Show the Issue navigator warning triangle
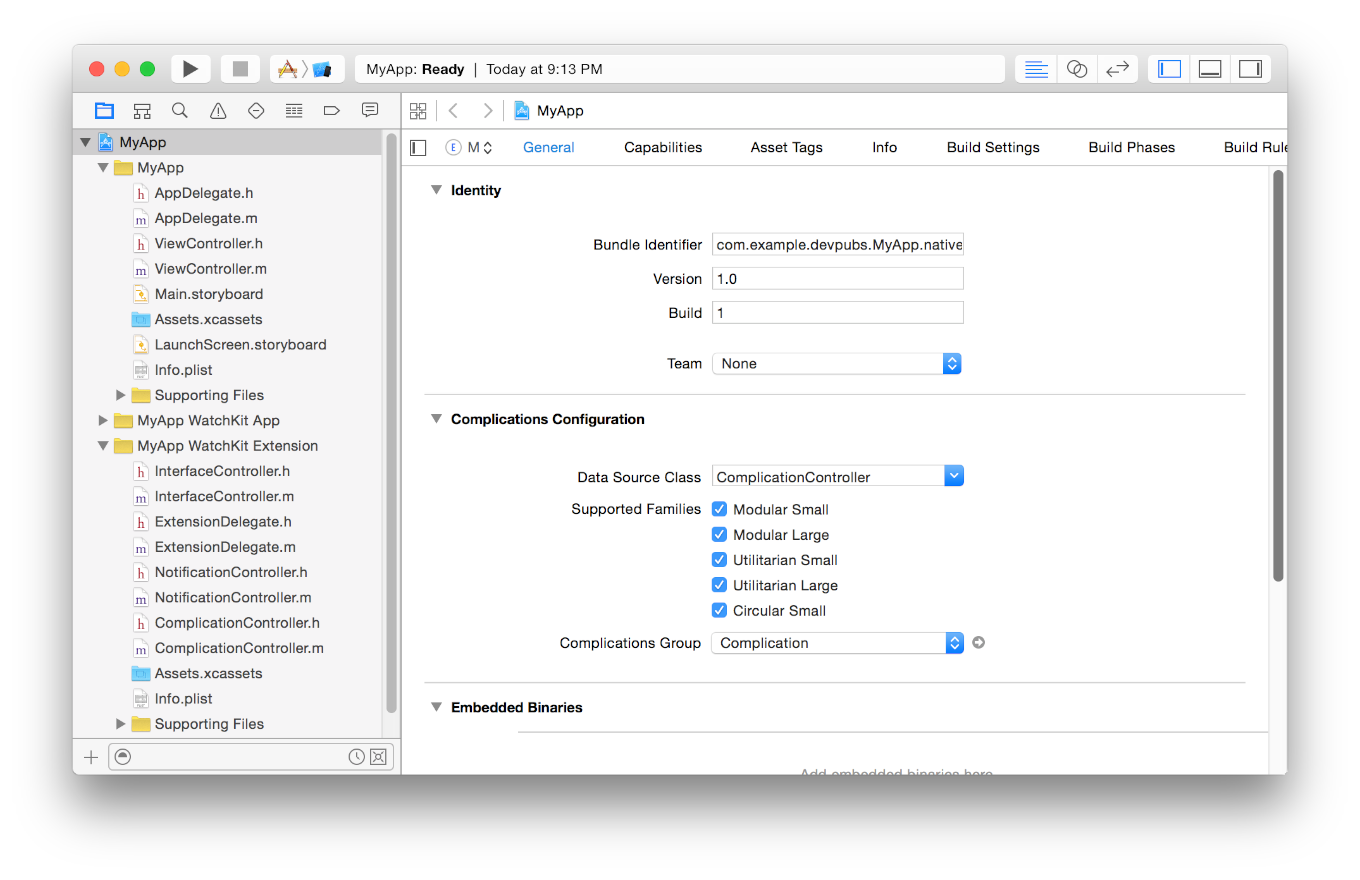This screenshot has height=880, width=1360. tap(218, 110)
